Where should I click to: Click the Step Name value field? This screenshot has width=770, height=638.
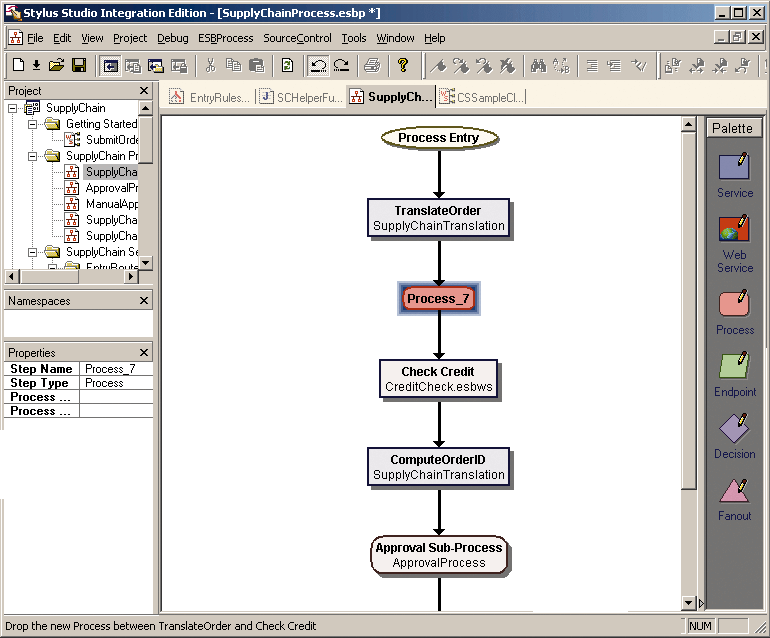(x=116, y=369)
